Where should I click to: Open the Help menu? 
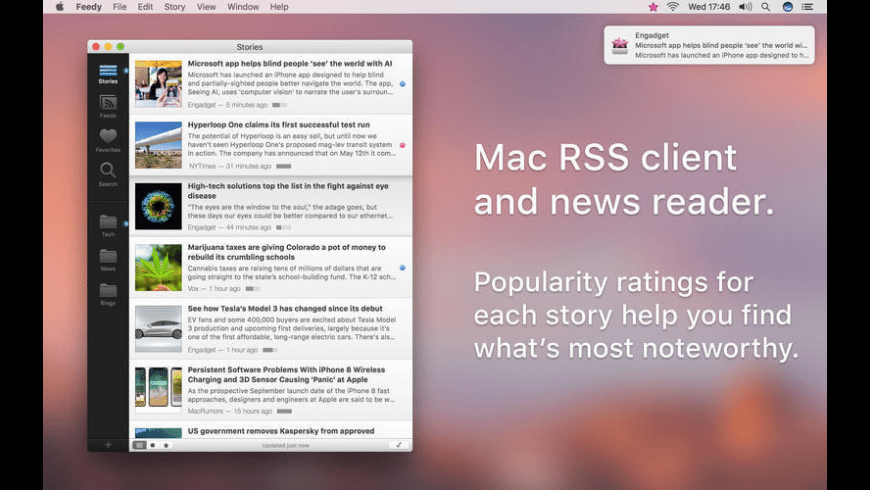[x=279, y=7]
